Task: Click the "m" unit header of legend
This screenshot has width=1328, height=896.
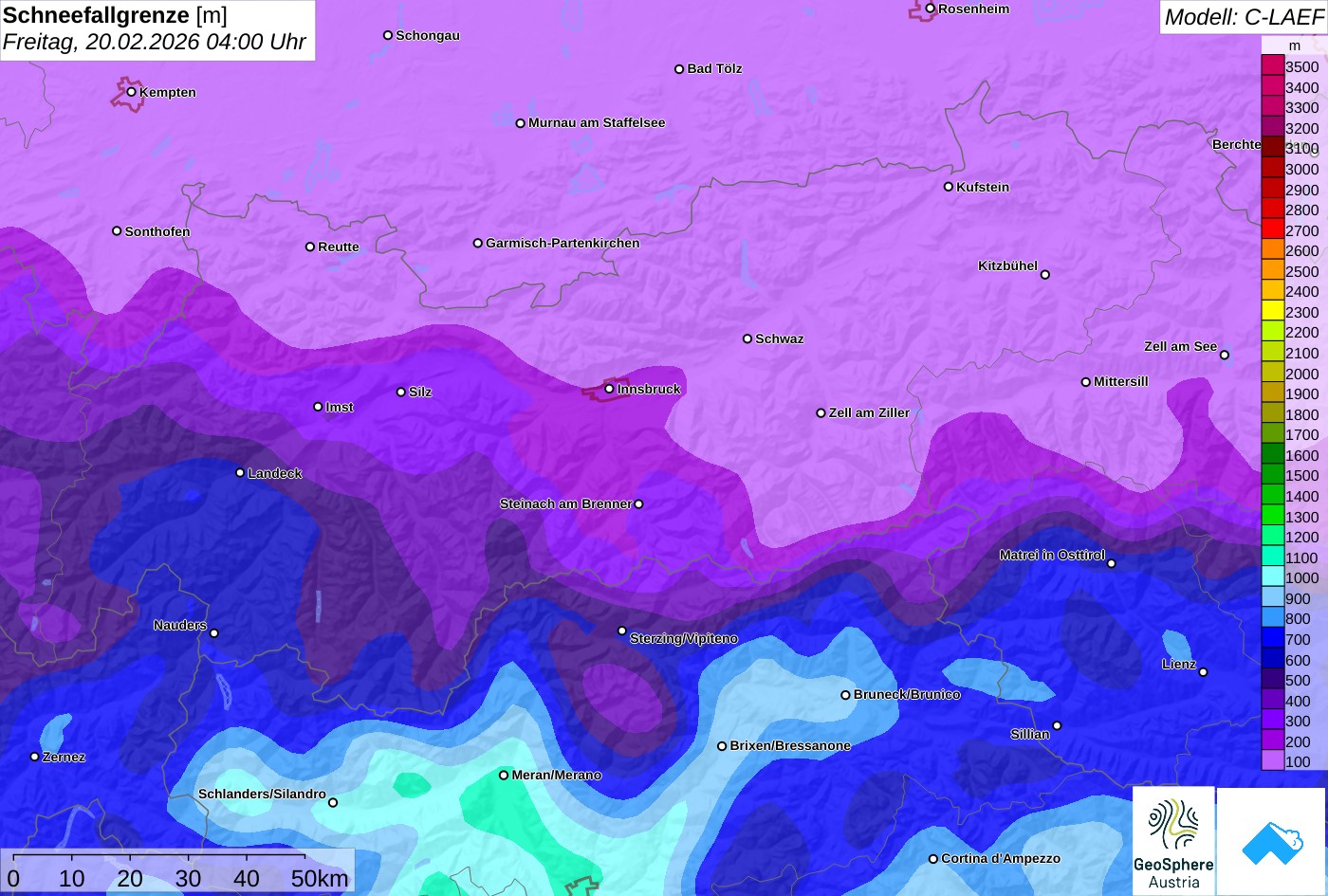Action: [1295, 46]
